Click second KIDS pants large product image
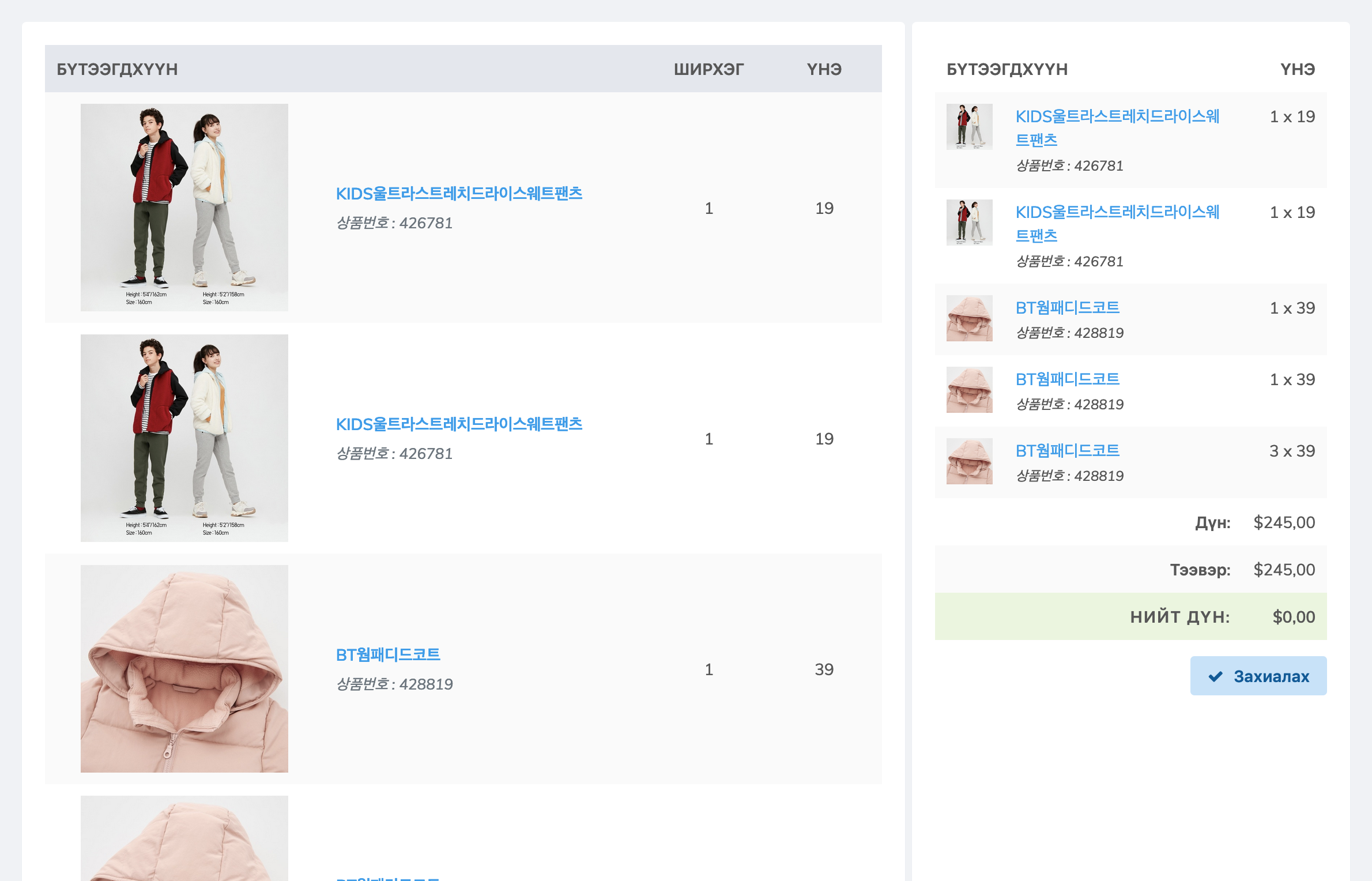Image resolution: width=1372 pixels, height=881 pixels. point(184,438)
